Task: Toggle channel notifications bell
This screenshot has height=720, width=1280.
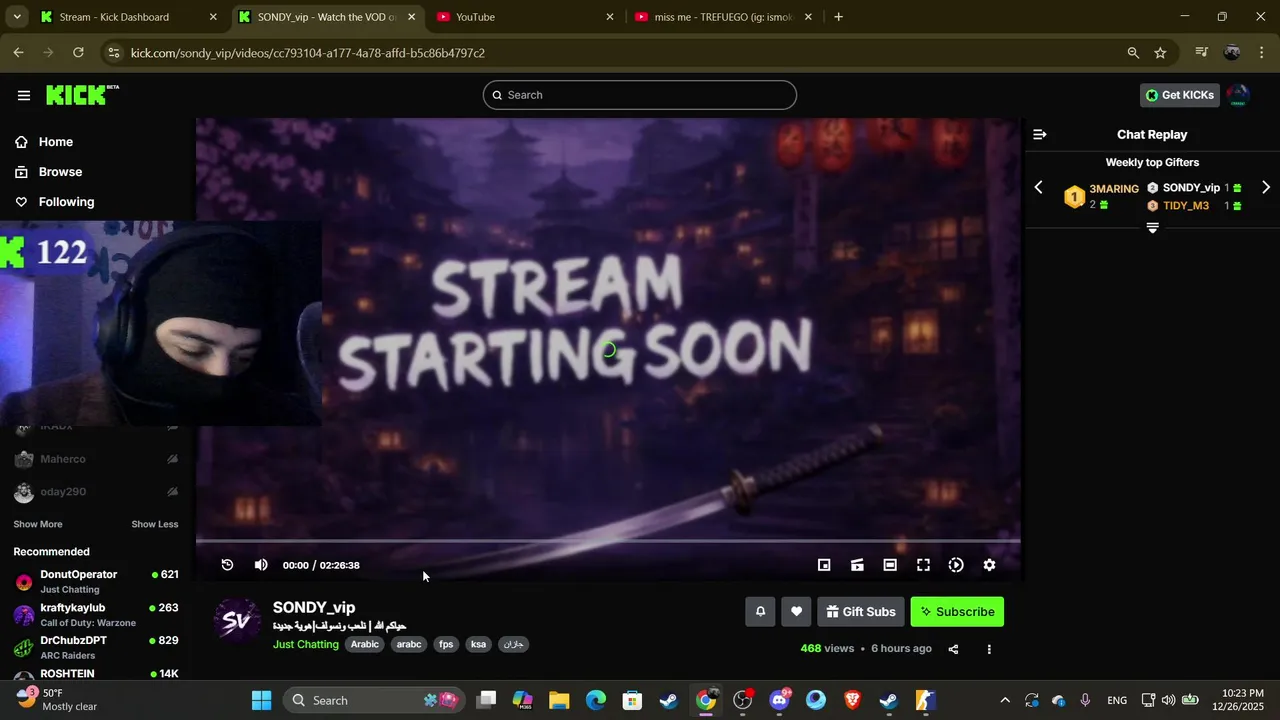Action: pyautogui.click(x=760, y=611)
